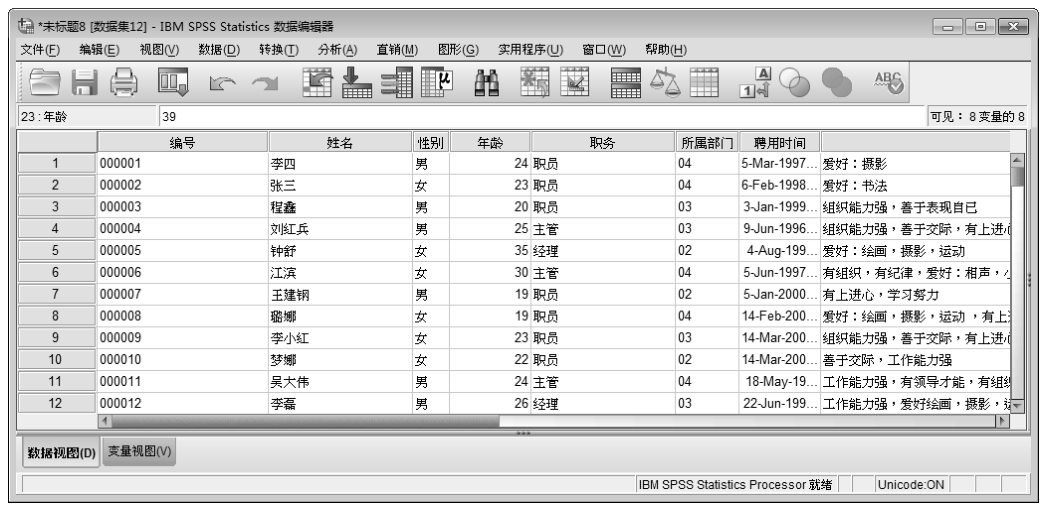The width and height of the screenshot is (1042, 507).
Task: Click the 所属部门 cell 02 for 梦娜
Action: pyautogui.click(x=707, y=360)
